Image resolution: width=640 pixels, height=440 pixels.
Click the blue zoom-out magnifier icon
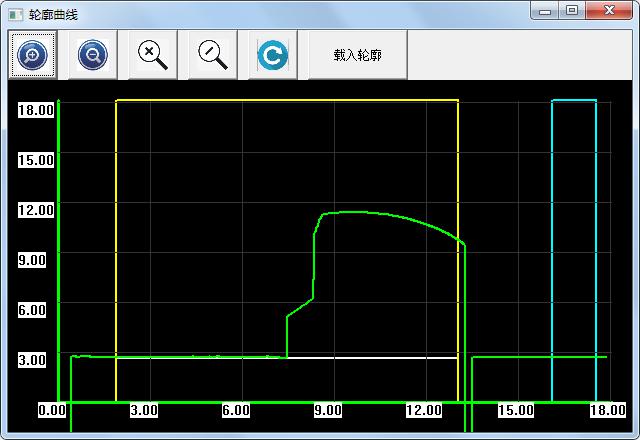click(x=92, y=55)
